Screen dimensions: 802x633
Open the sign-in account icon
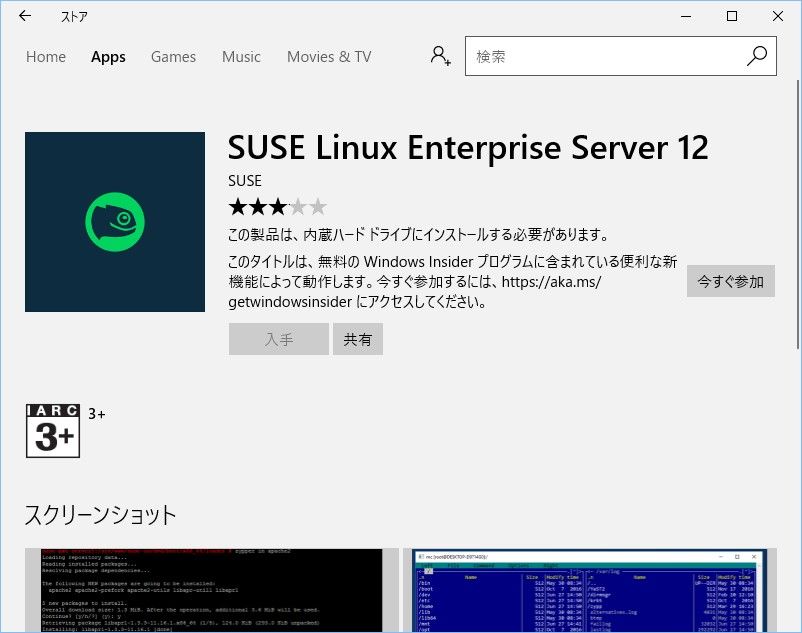coord(440,56)
